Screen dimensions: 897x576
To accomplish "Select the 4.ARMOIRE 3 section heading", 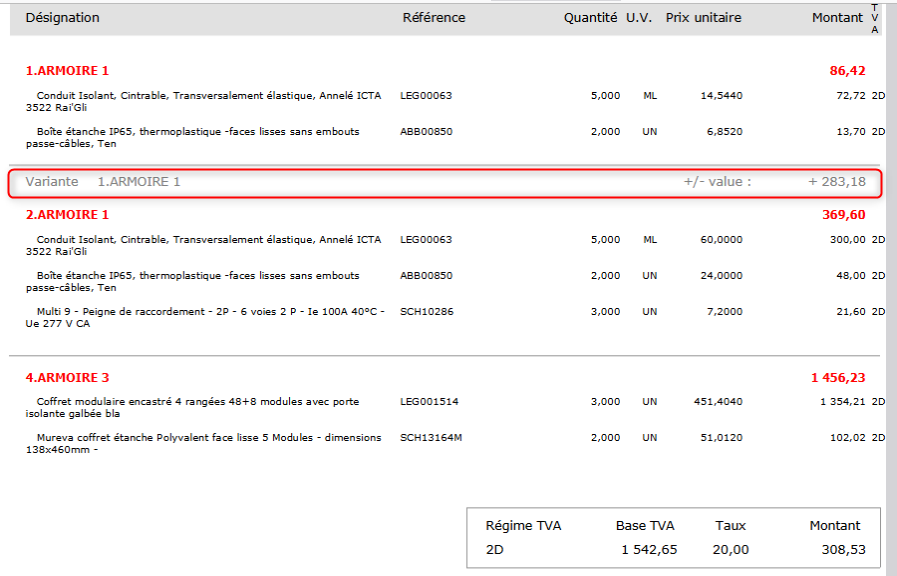I will pos(67,378).
